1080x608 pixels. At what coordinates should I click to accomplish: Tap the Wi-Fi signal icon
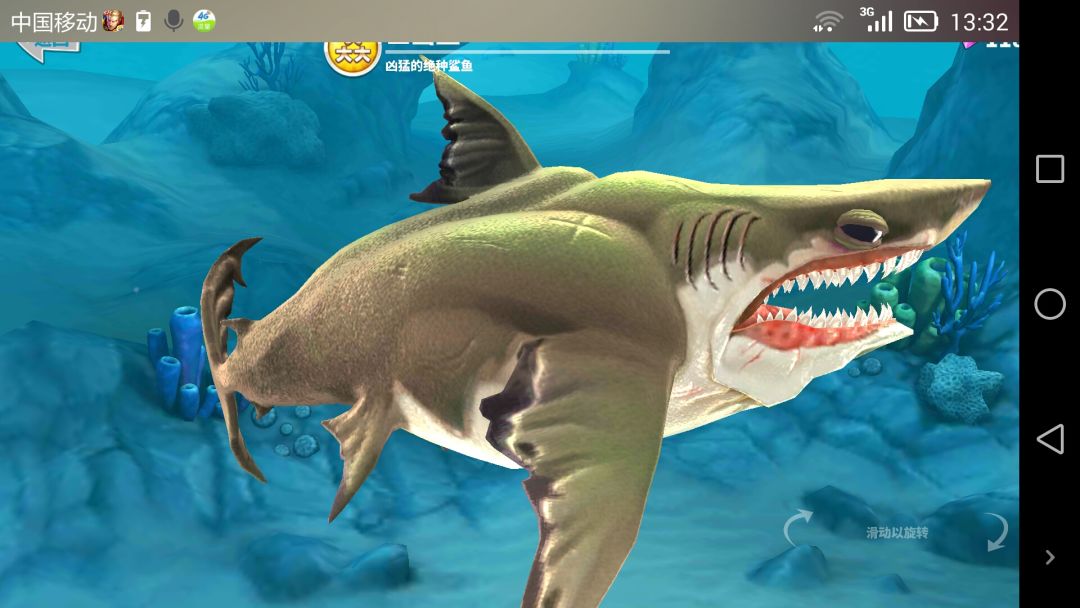[x=827, y=21]
